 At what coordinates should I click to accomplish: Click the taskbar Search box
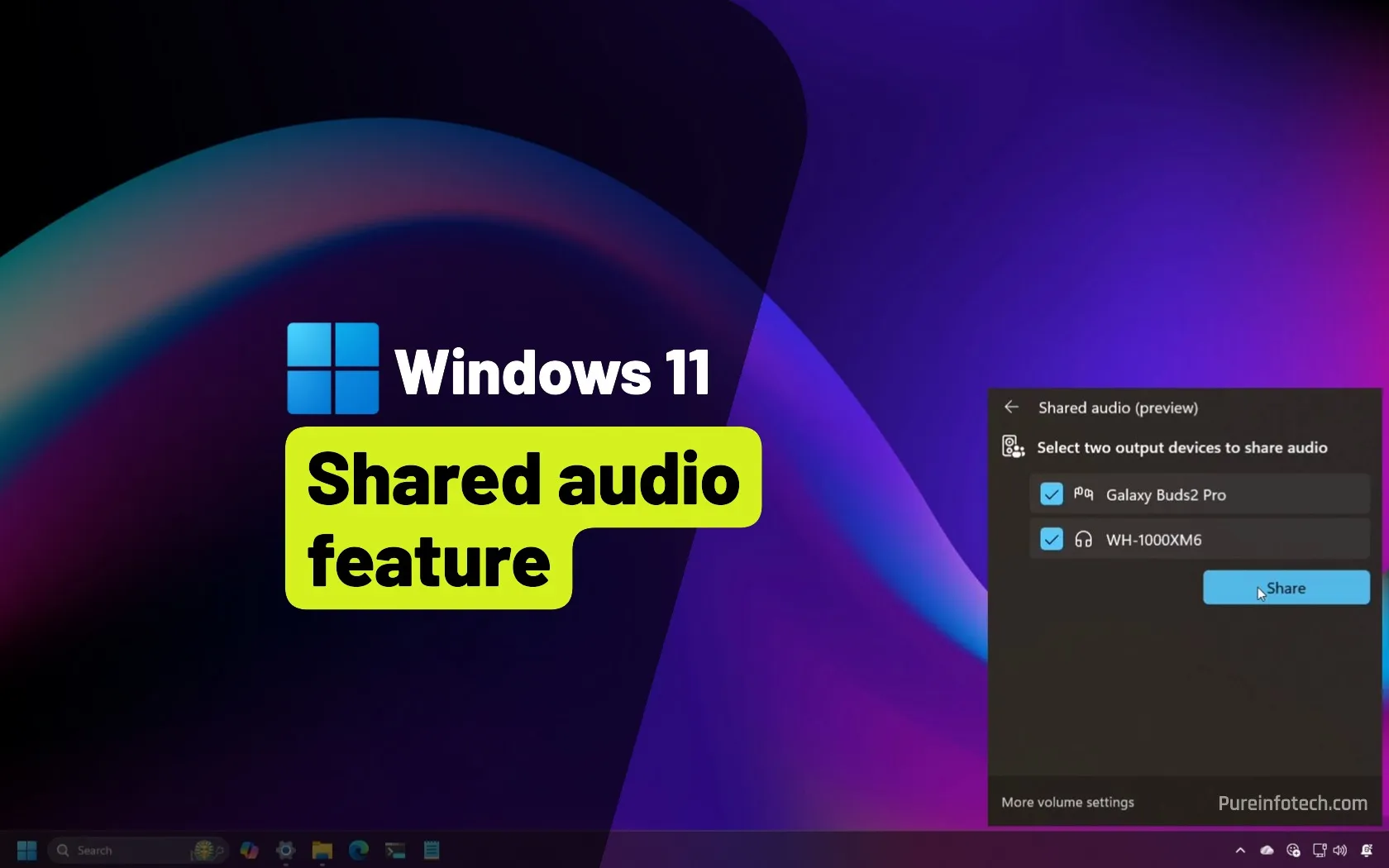tap(124, 850)
